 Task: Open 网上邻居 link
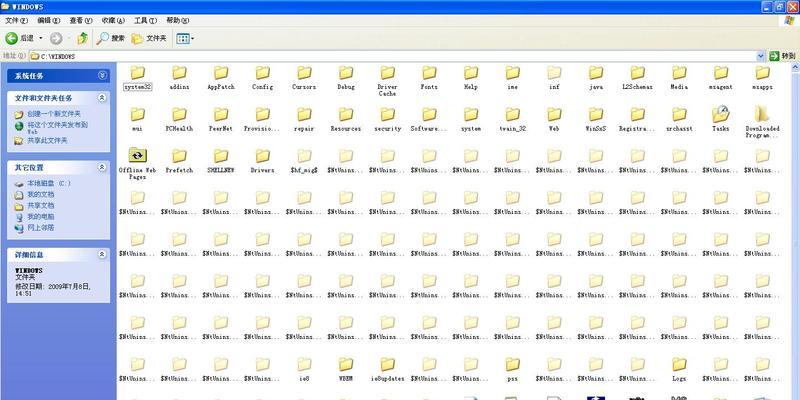(41, 228)
